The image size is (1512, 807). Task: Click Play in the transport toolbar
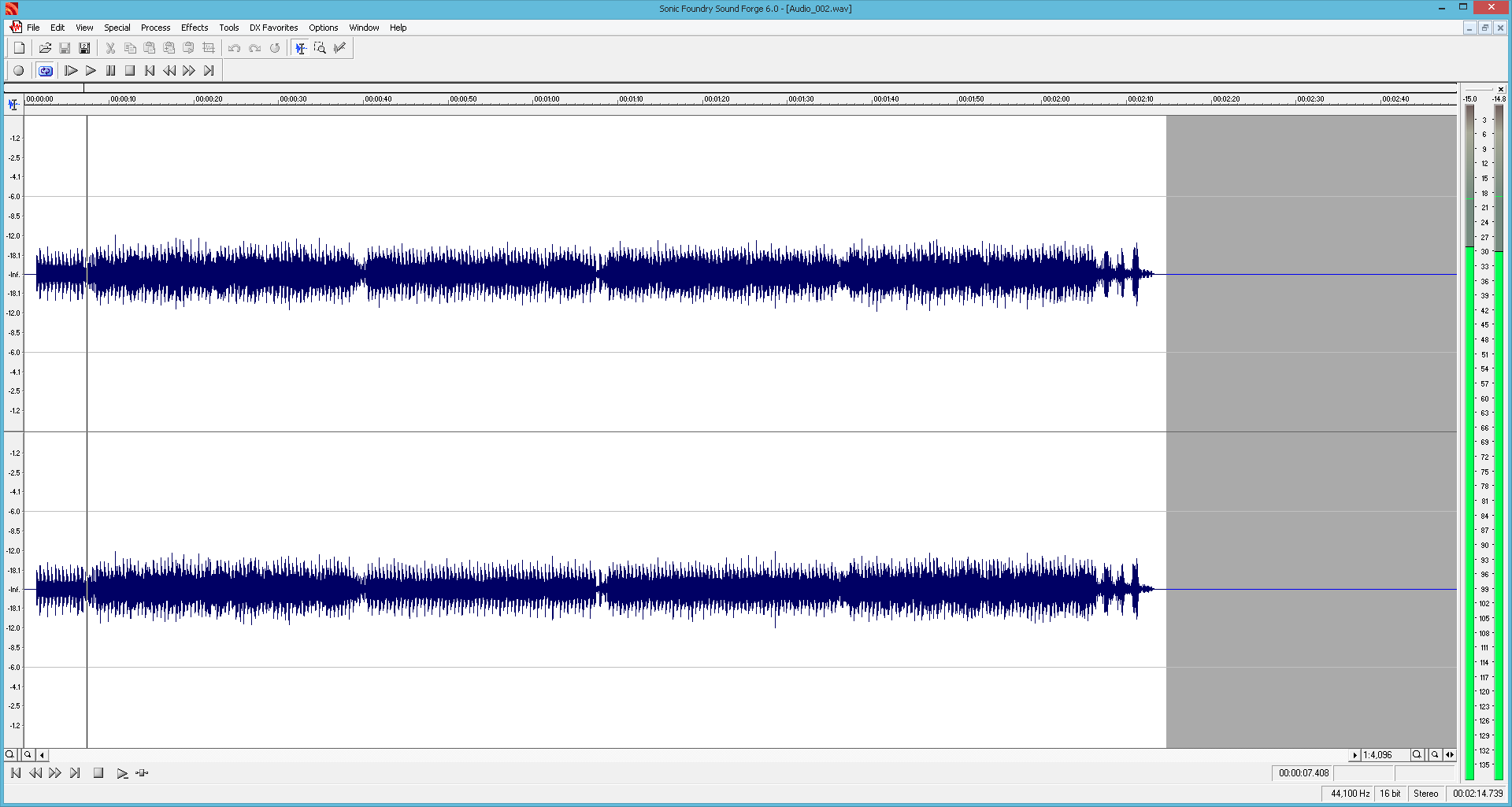click(91, 71)
